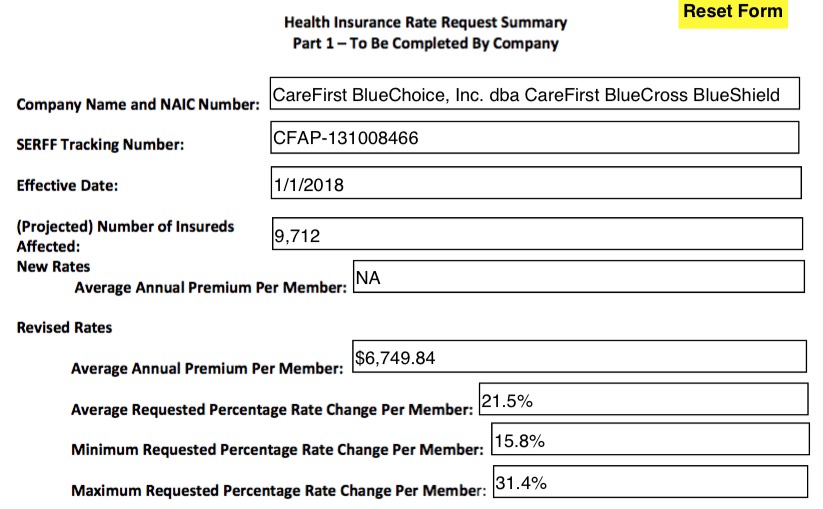Screen dimensions: 823x509
Task: Click the Effective Date field showing 1/1/2018
Action: [x=537, y=184]
